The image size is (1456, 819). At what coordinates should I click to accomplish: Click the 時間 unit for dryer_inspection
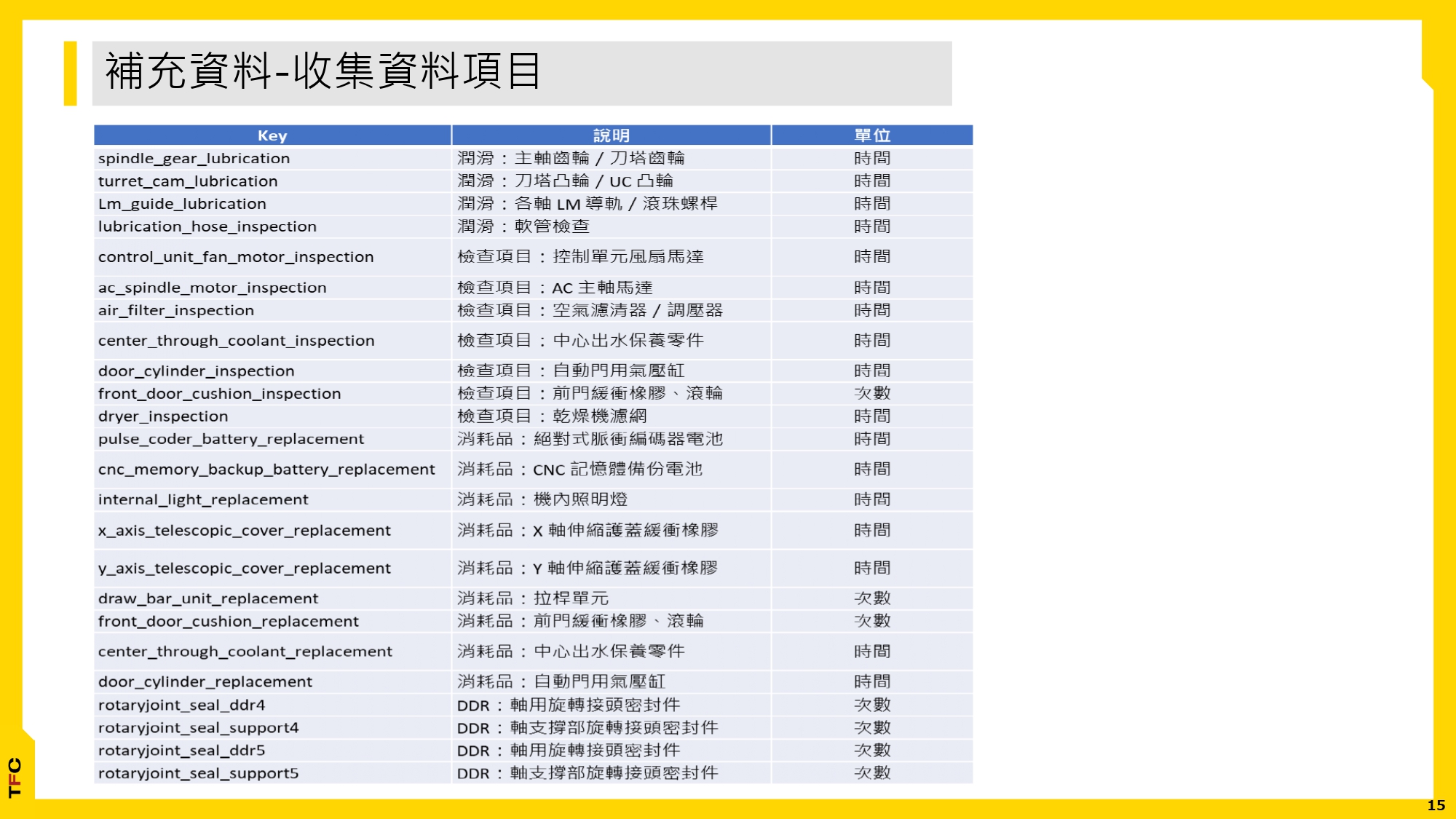pos(872,416)
